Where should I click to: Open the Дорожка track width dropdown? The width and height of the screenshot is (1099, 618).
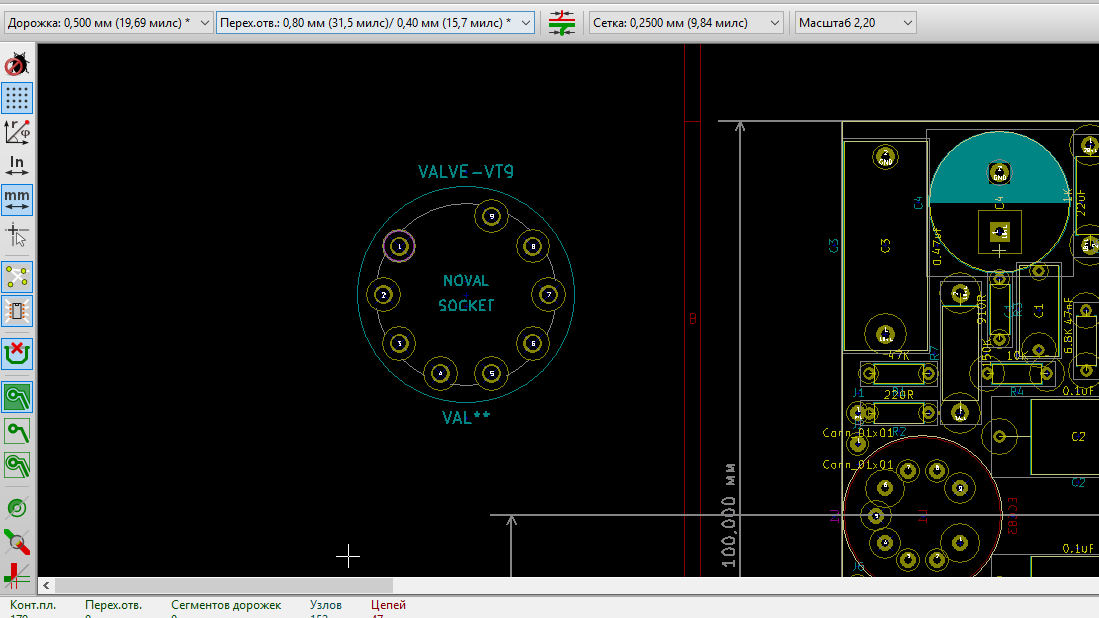click(109, 22)
